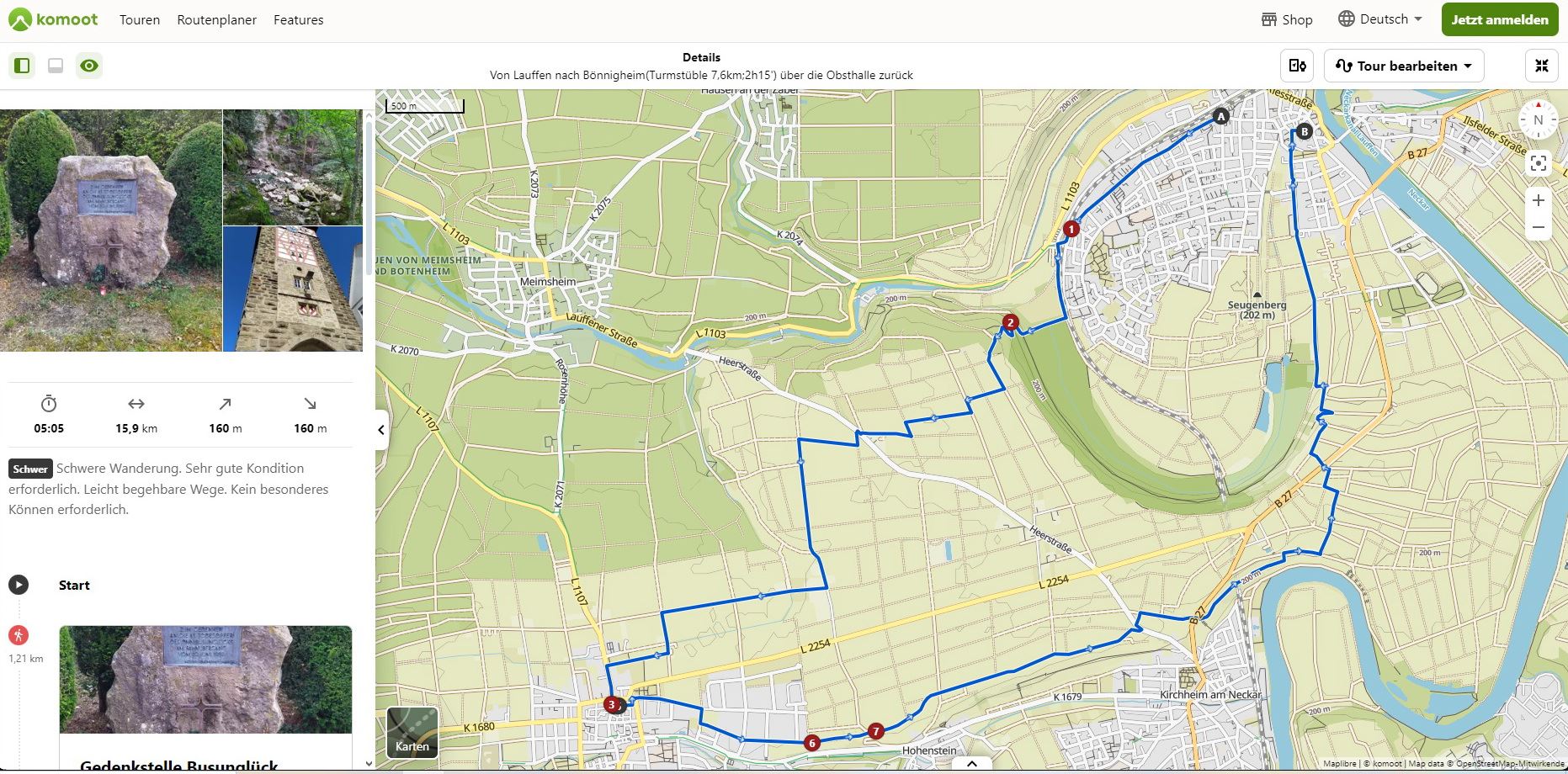Switch to bottom panel layout view

[x=56, y=66]
